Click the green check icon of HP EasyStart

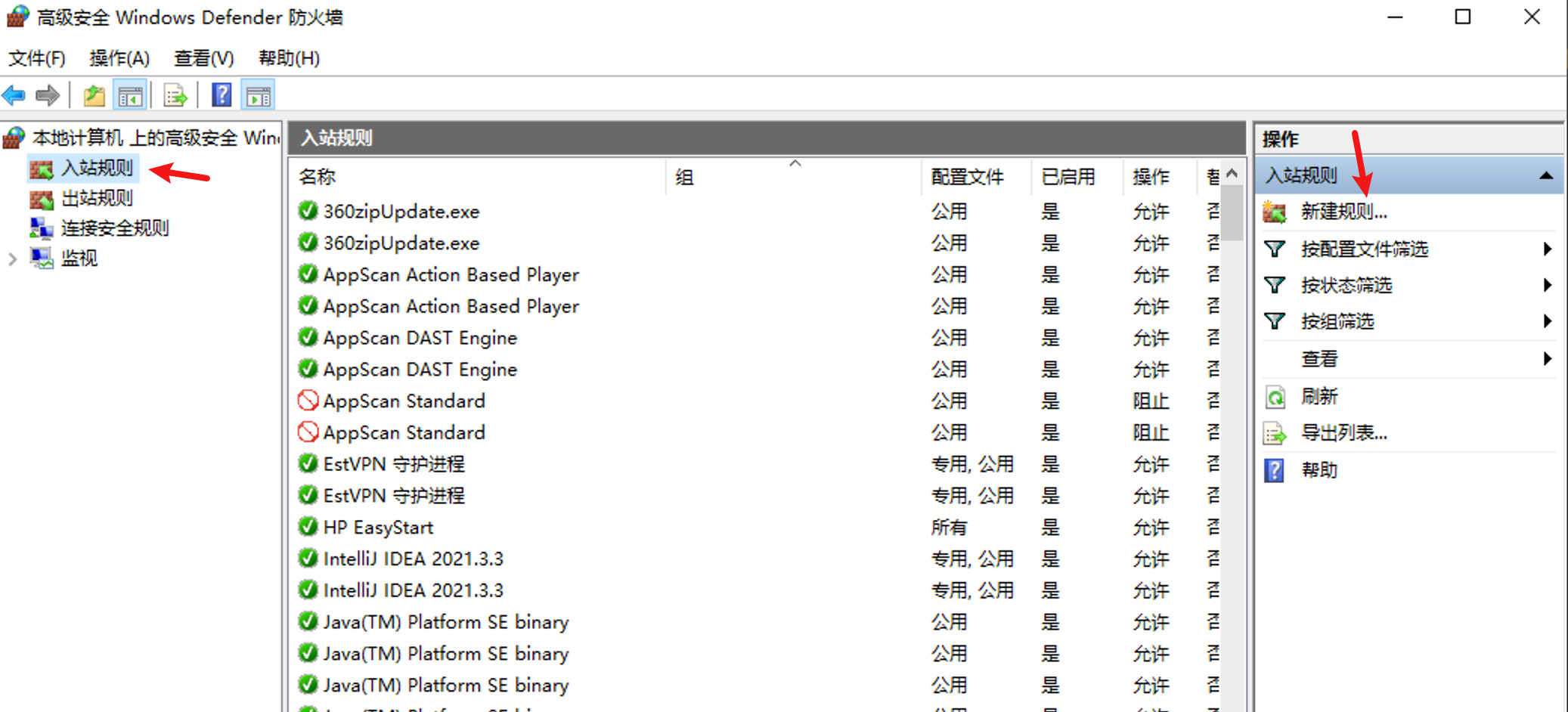[308, 527]
